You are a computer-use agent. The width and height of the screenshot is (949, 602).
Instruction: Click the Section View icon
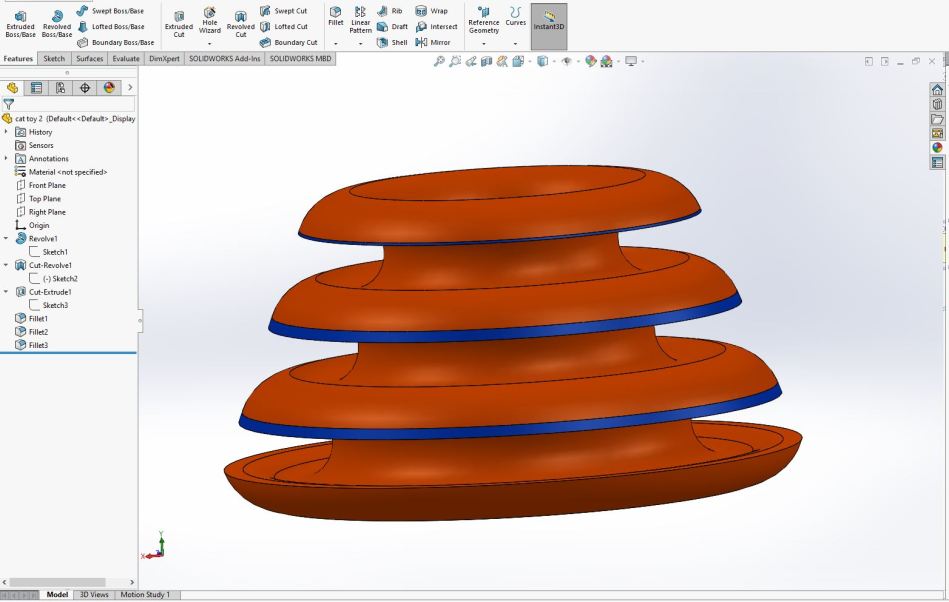click(x=486, y=61)
